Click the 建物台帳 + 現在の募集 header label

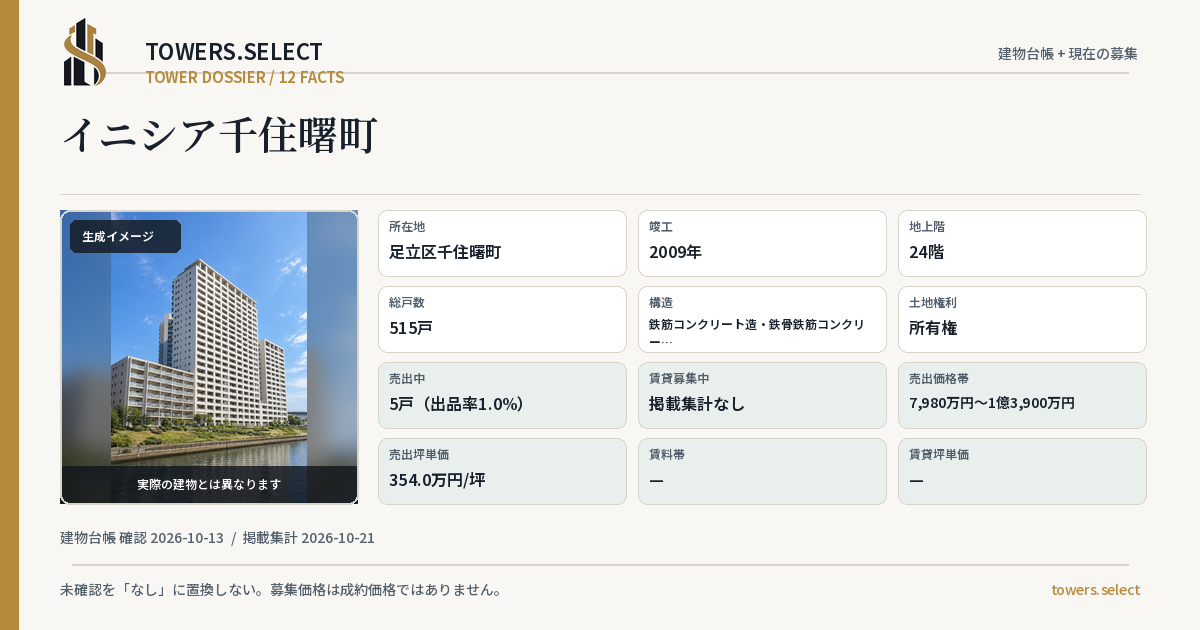tap(1068, 54)
